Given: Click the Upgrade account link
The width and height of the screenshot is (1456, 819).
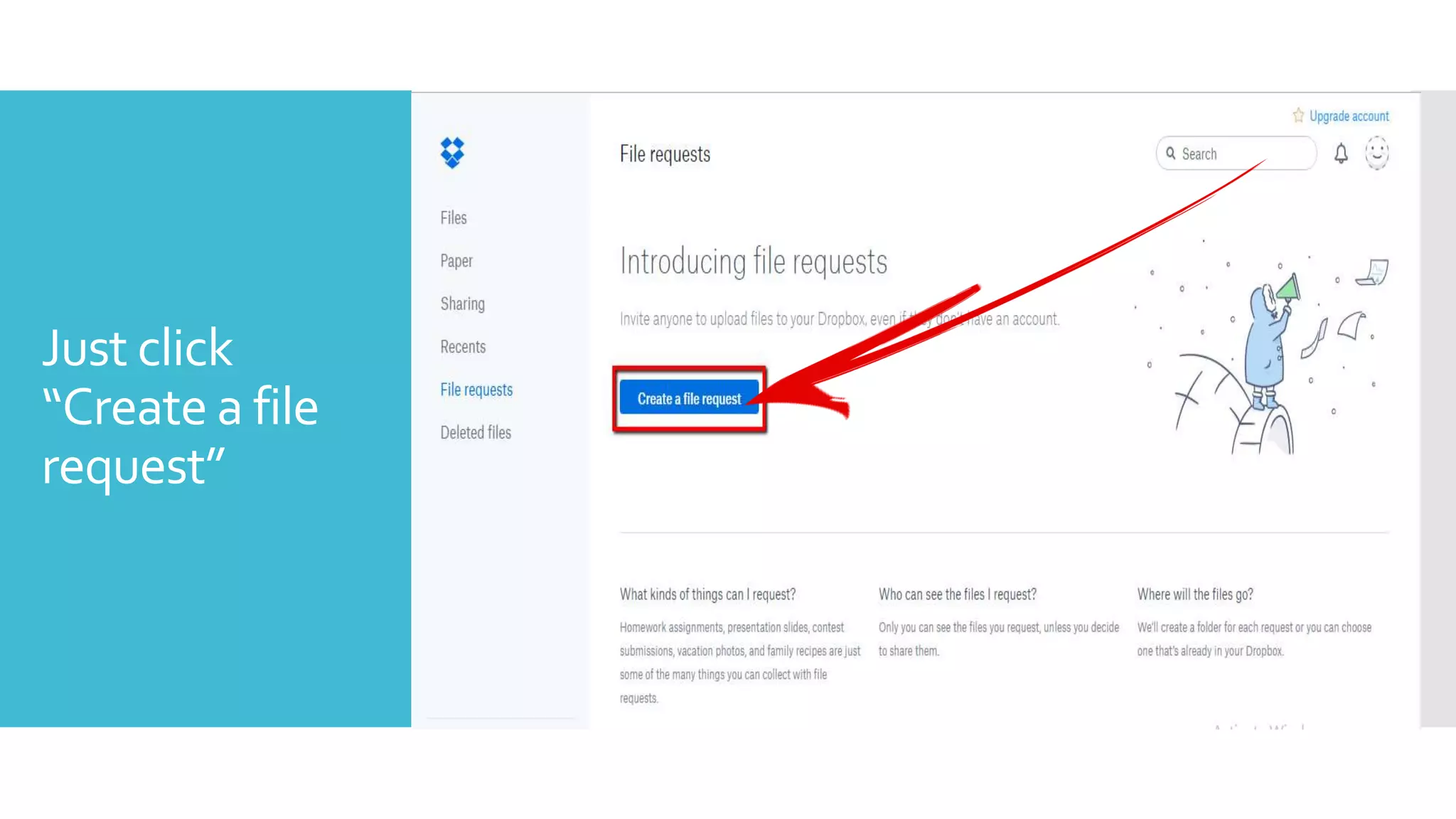Looking at the screenshot, I should (x=1349, y=116).
